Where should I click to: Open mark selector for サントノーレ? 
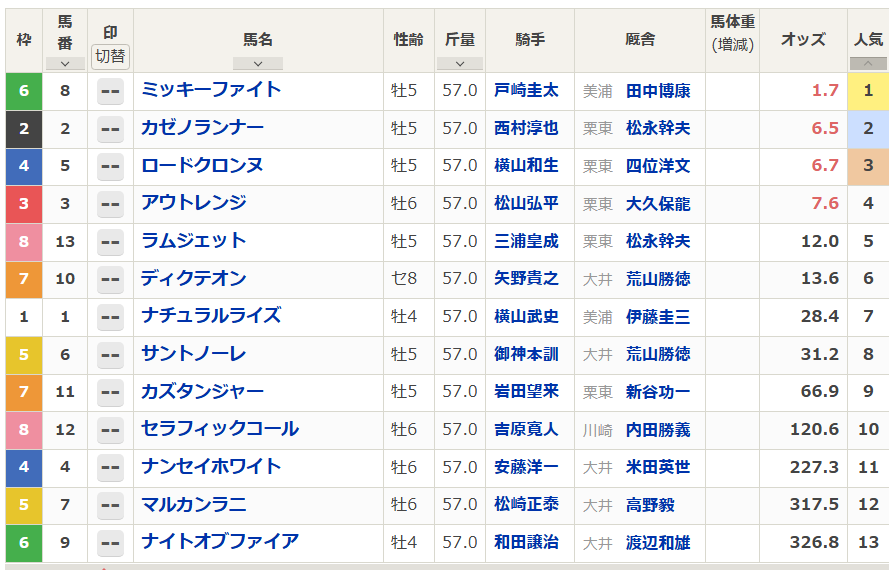pos(110,354)
